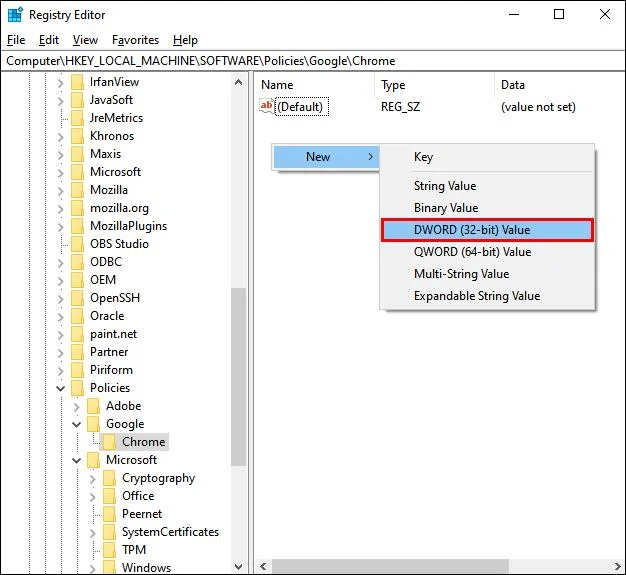Click the Google folder icon
Screen dimensions: 626x575
coord(93,424)
